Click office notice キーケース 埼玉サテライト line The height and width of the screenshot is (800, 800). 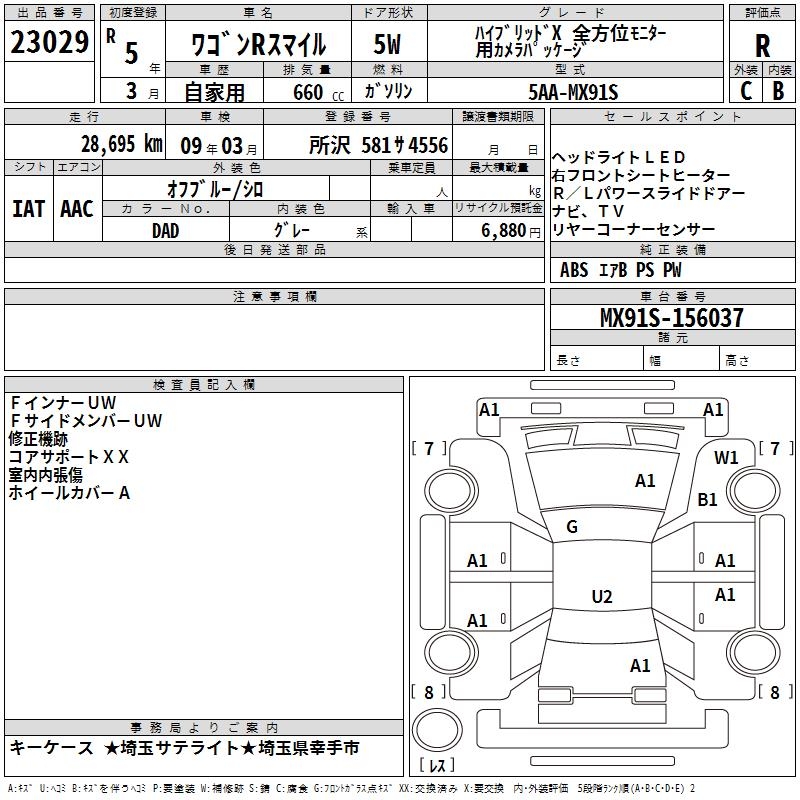click(184, 748)
